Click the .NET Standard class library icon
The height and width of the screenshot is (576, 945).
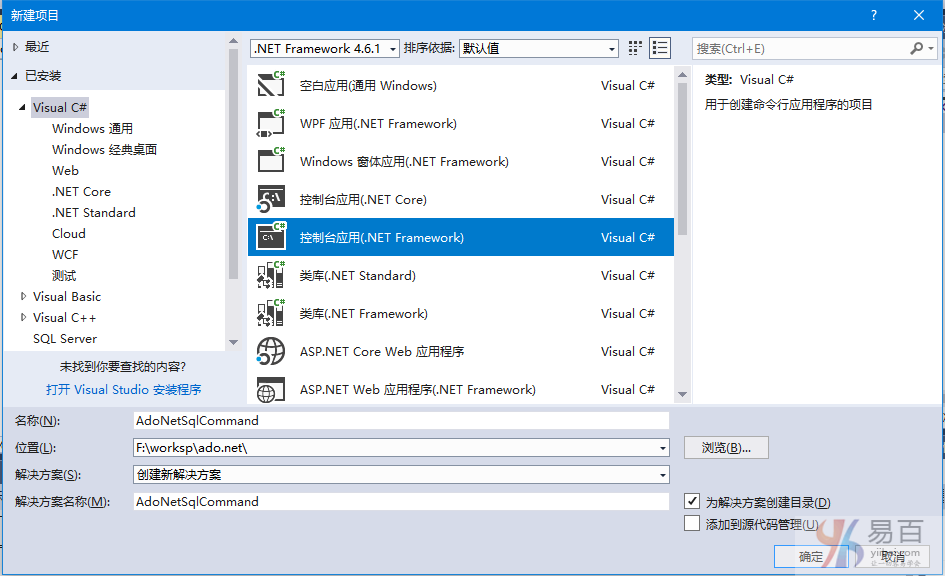(271, 275)
